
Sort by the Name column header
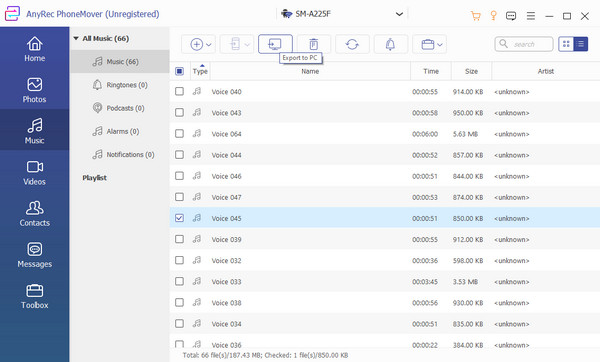(310, 71)
